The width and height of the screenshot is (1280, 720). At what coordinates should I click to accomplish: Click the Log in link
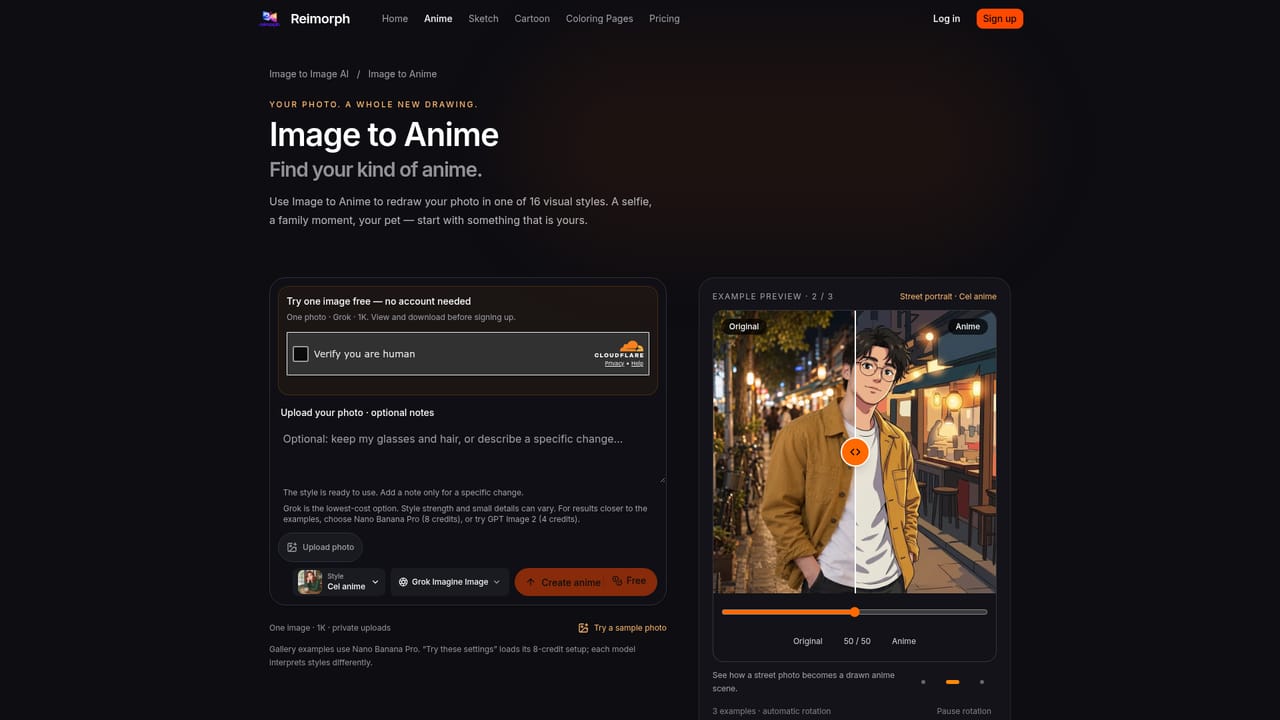coord(946,18)
